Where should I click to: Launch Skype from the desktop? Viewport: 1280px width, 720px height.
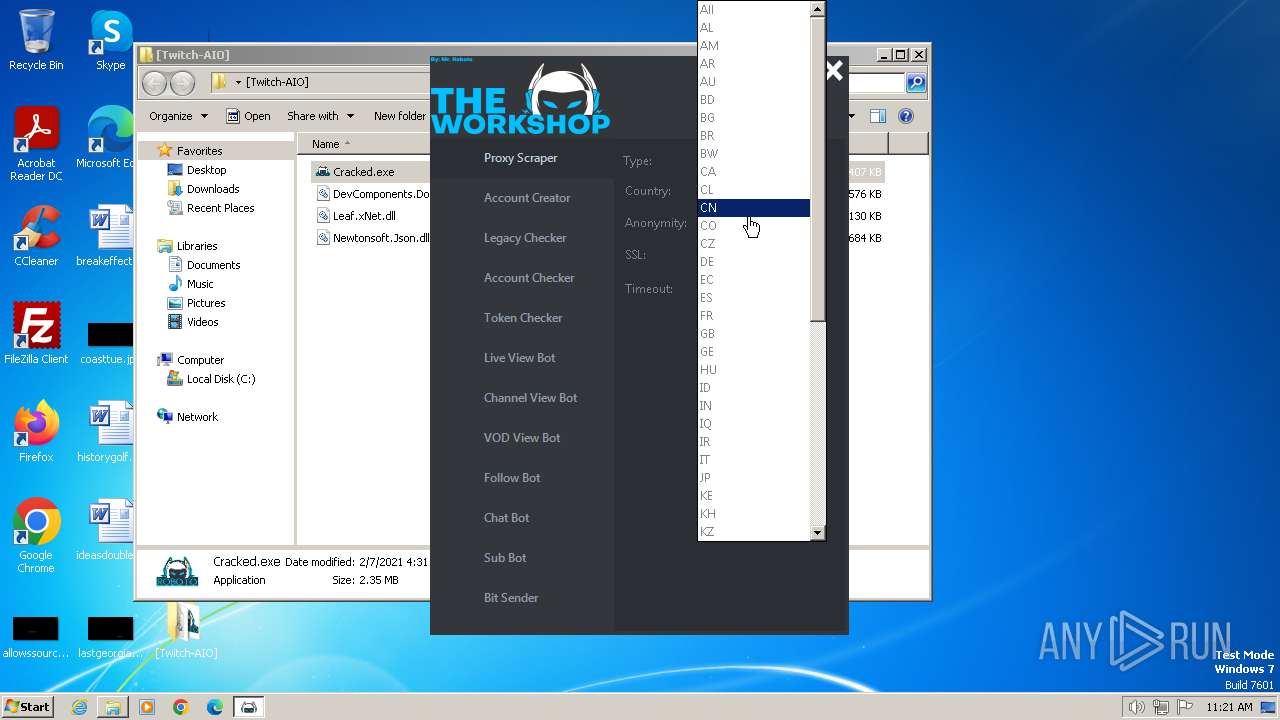pyautogui.click(x=110, y=40)
